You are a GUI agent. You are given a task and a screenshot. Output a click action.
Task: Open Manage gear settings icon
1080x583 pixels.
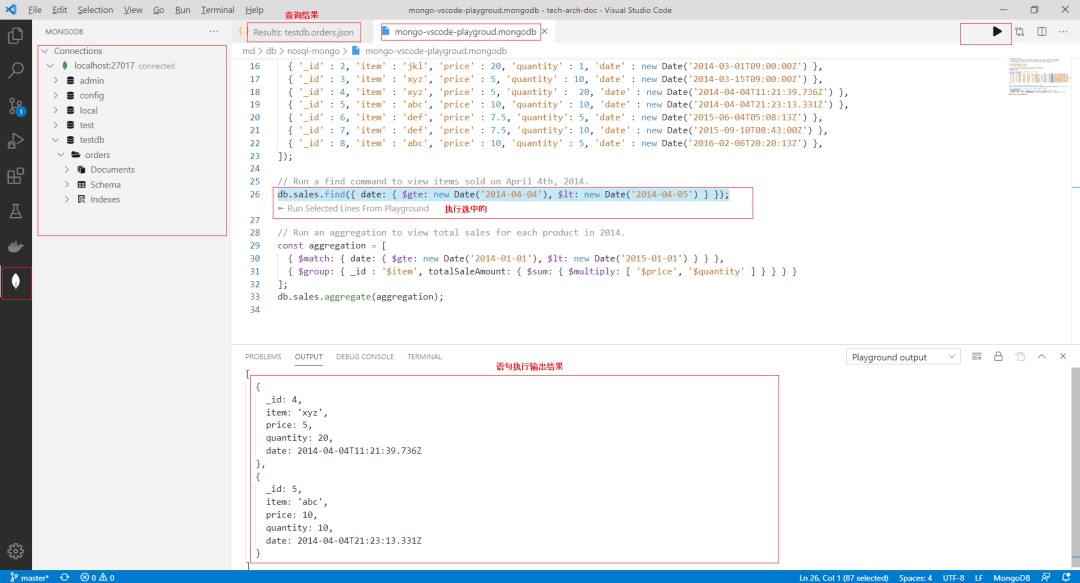pos(16,550)
